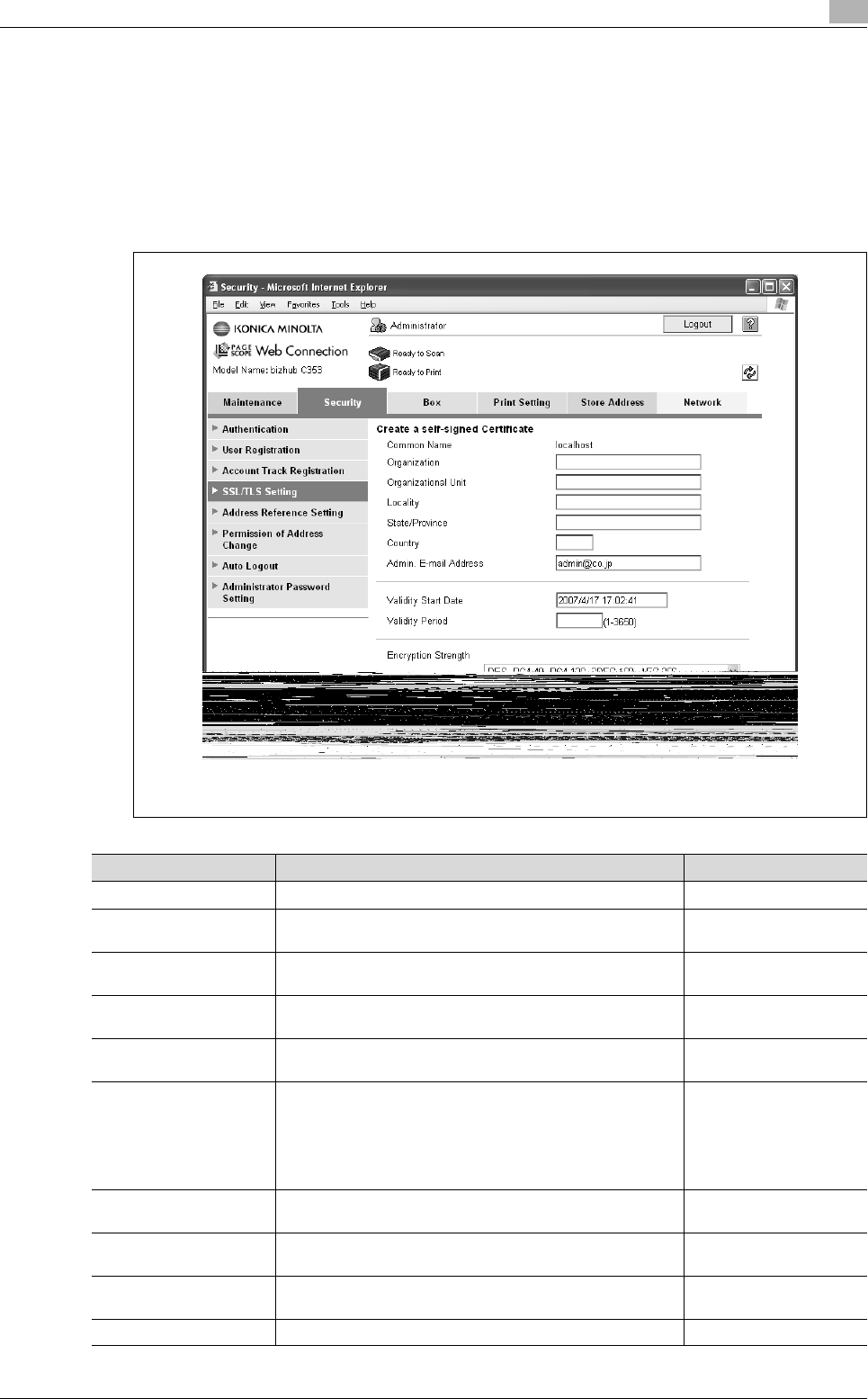Screen dimensions: 868x1399
Task: Click the localhost Common Name value
Action: point(574,444)
